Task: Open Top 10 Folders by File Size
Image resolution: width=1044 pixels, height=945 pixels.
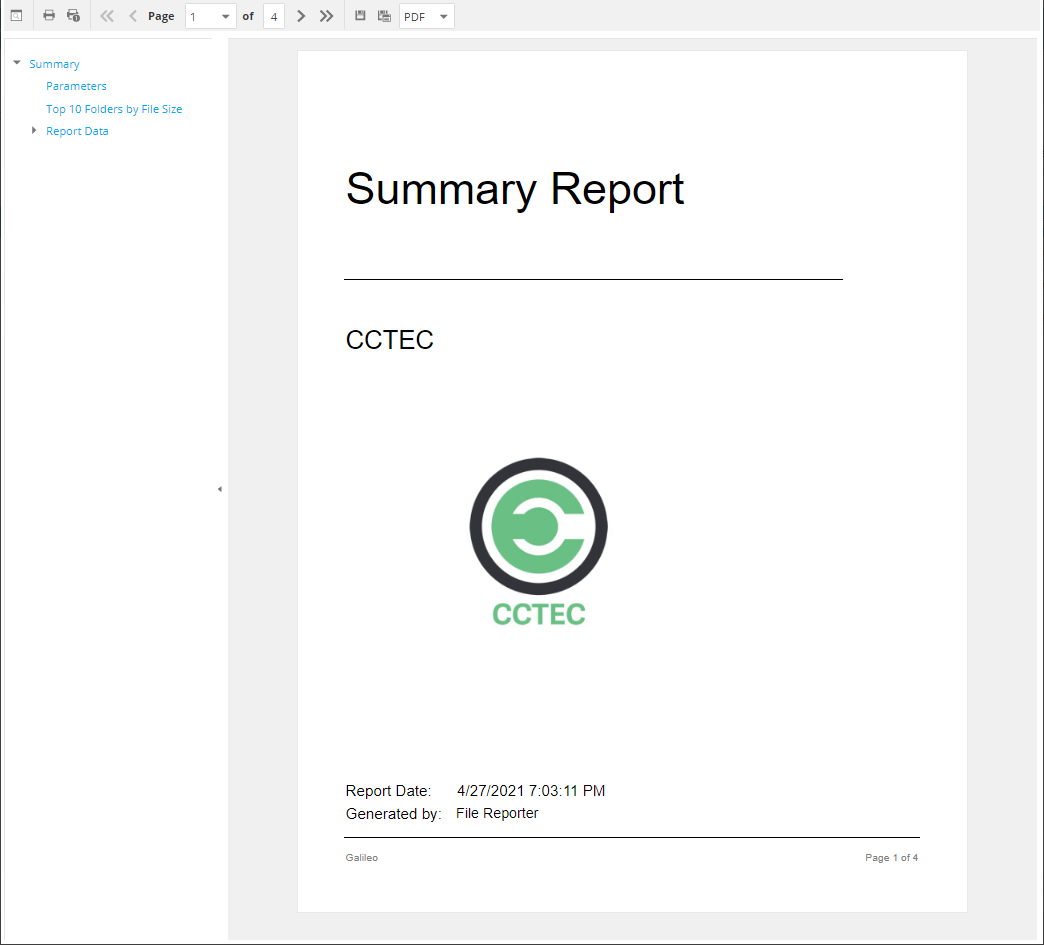Action: (x=114, y=109)
